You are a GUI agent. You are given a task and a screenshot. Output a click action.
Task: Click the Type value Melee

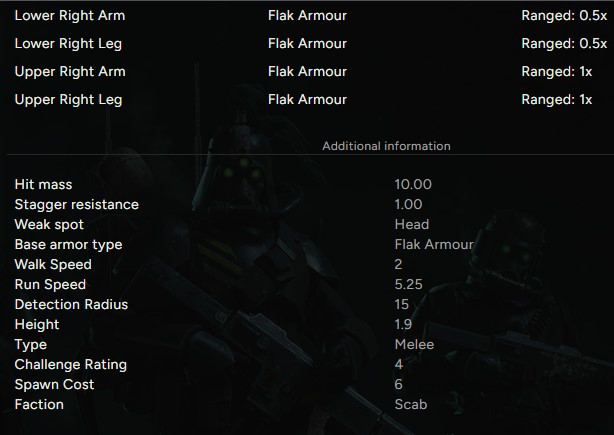pyautogui.click(x=414, y=345)
